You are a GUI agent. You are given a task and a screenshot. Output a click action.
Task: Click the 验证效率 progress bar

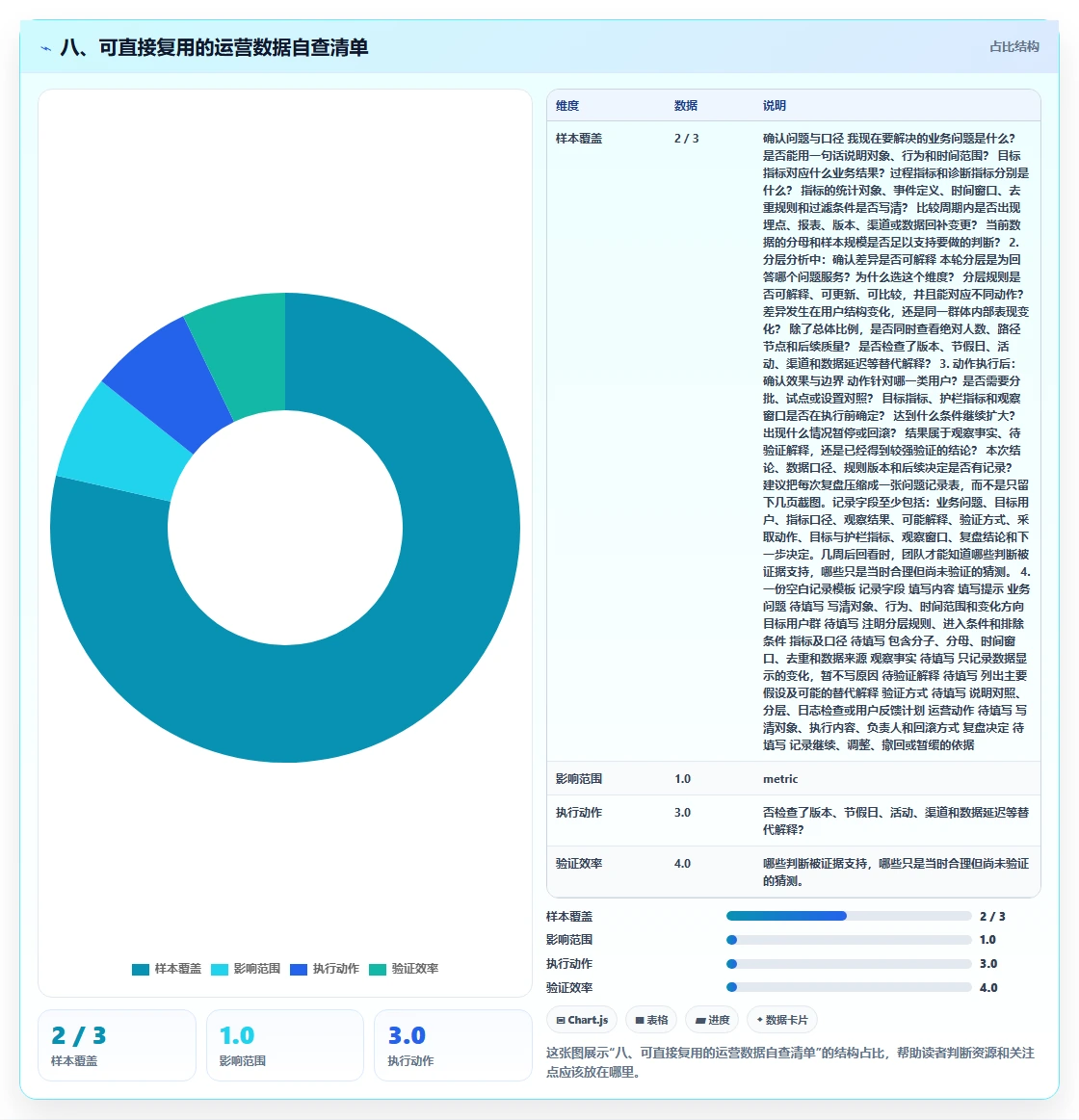click(x=849, y=988)
